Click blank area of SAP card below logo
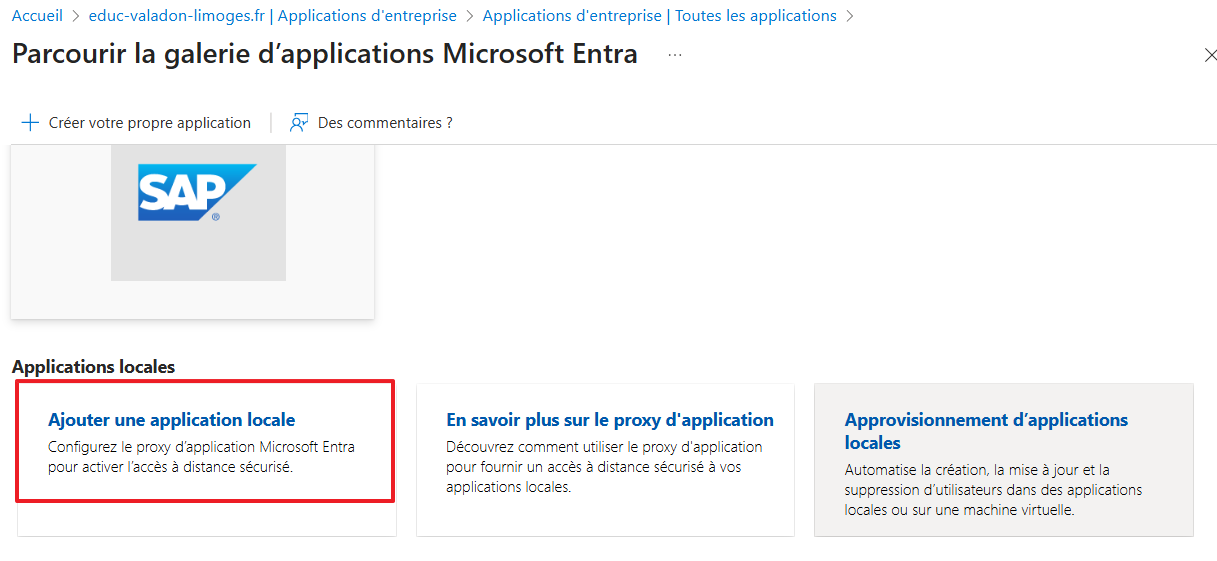The height and width of the screenshot is (561, 1217). [192, 300]
